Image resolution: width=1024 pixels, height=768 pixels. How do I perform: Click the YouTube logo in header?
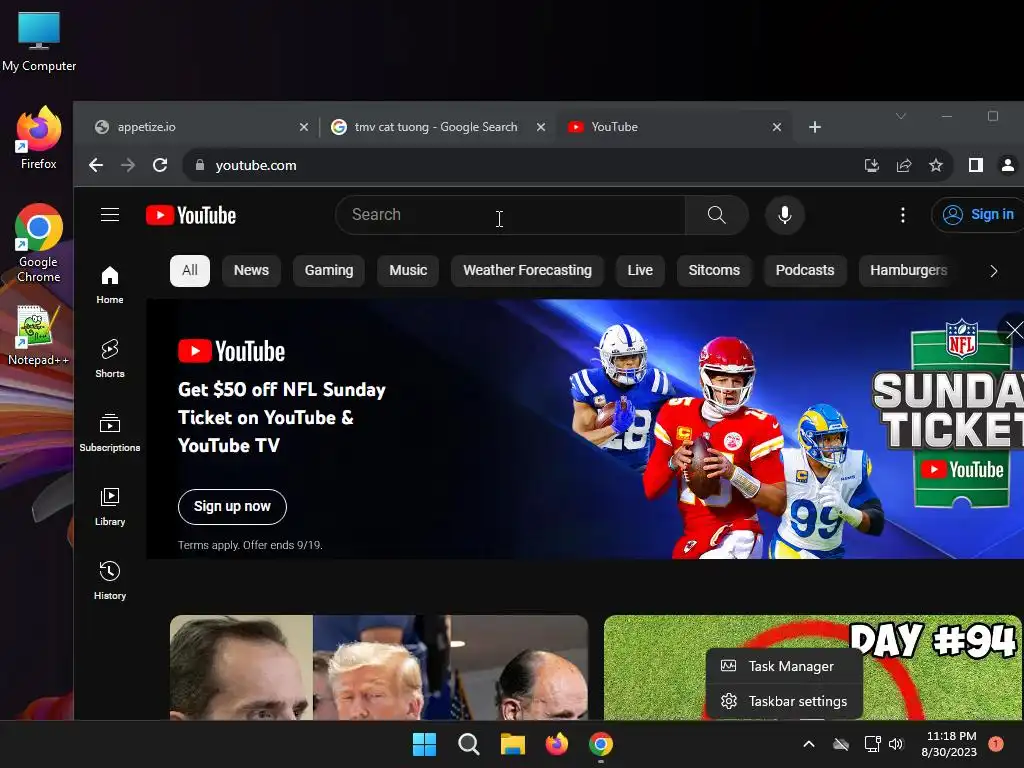pyautogui.click(x=191, y=215)
